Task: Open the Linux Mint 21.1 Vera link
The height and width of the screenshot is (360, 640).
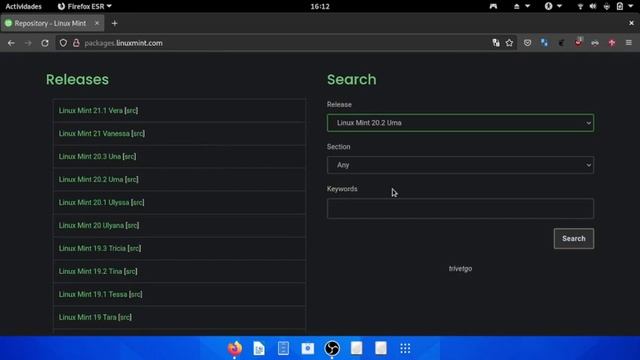Action: point(91,111)
